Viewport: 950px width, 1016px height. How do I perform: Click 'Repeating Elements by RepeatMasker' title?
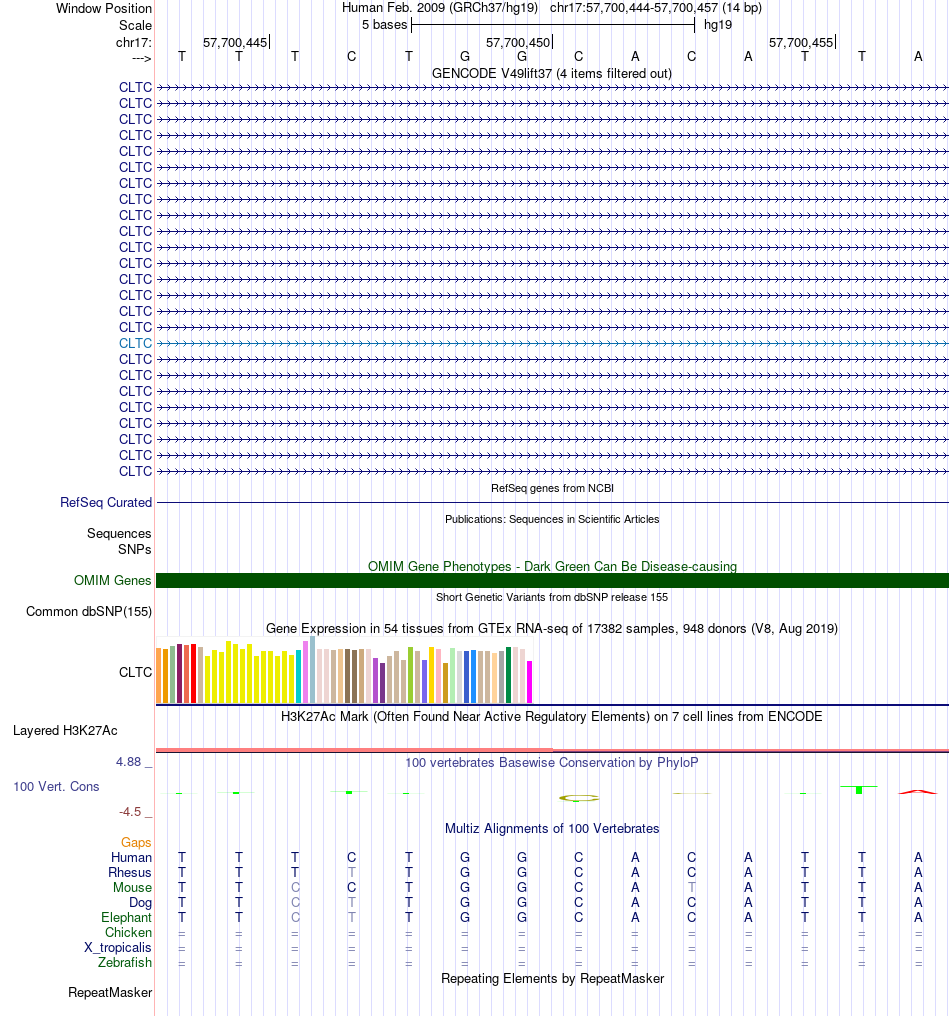(x=552, y=978)
